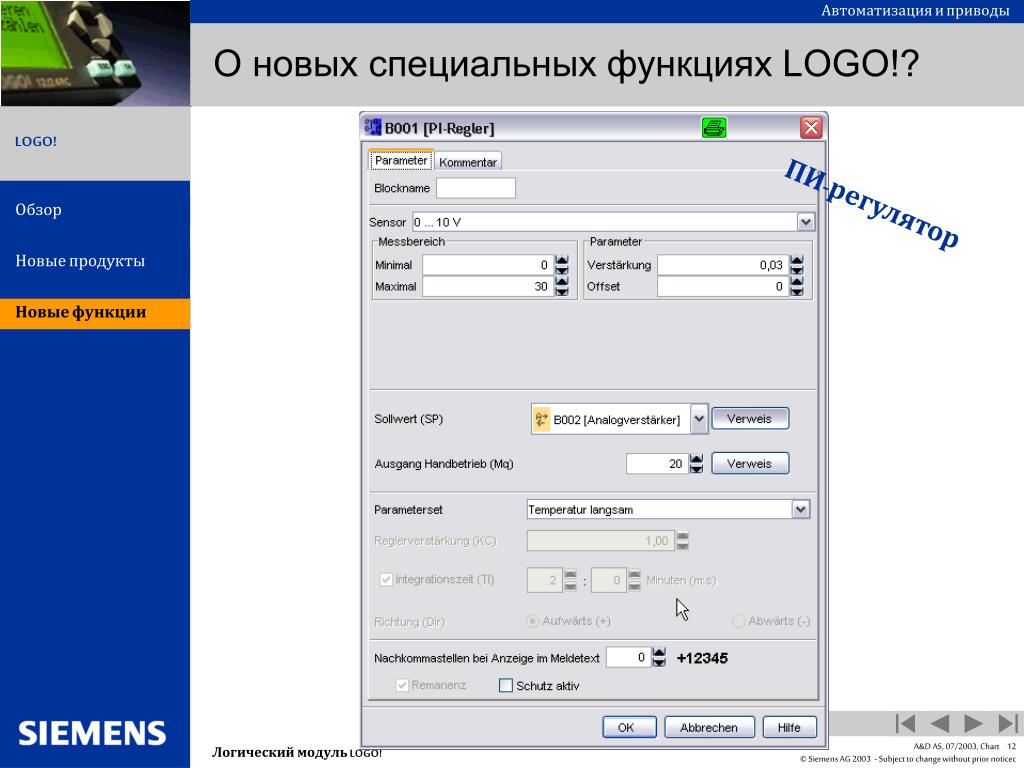
Task: Adjust Offset spinner arrows
Action: [797, 286]
